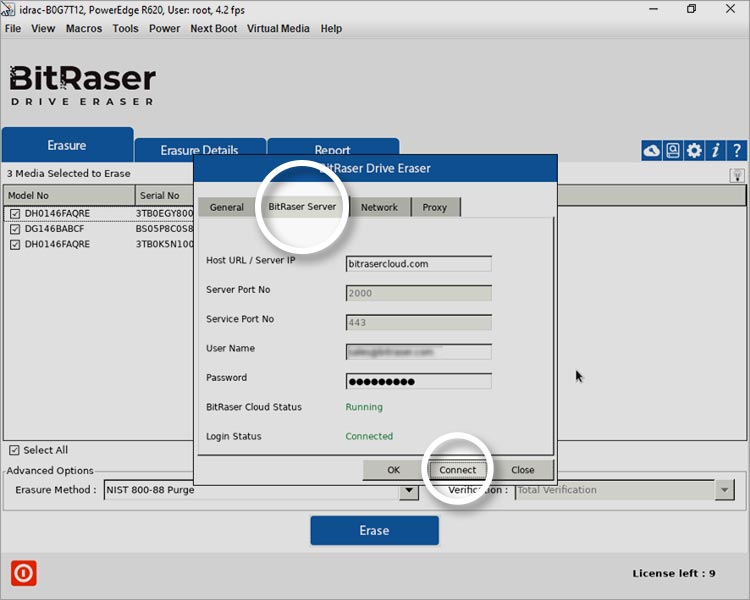
Task: Open the Total Verification combo box
Action: [x=625, y=490]
